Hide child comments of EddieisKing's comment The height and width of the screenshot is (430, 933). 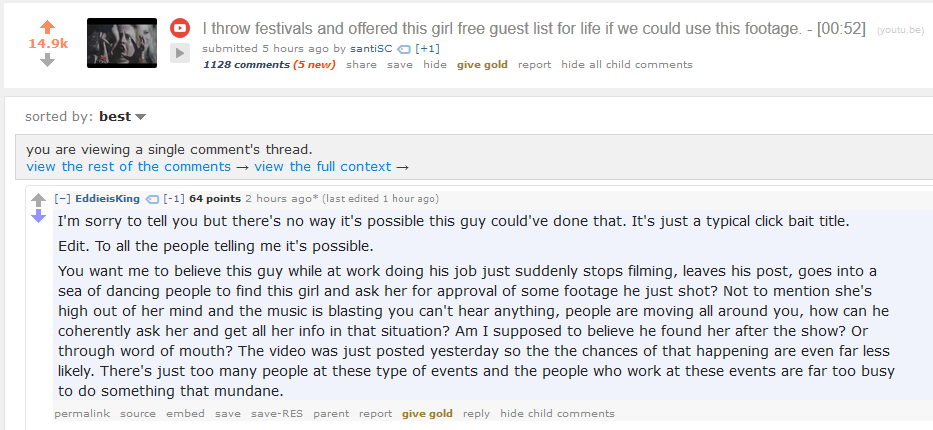[557, 413]
